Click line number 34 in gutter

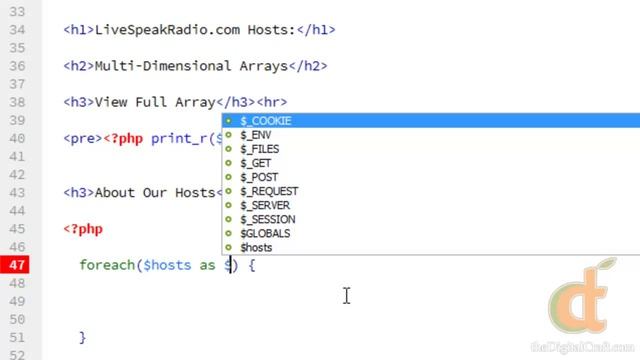[17, 30]
